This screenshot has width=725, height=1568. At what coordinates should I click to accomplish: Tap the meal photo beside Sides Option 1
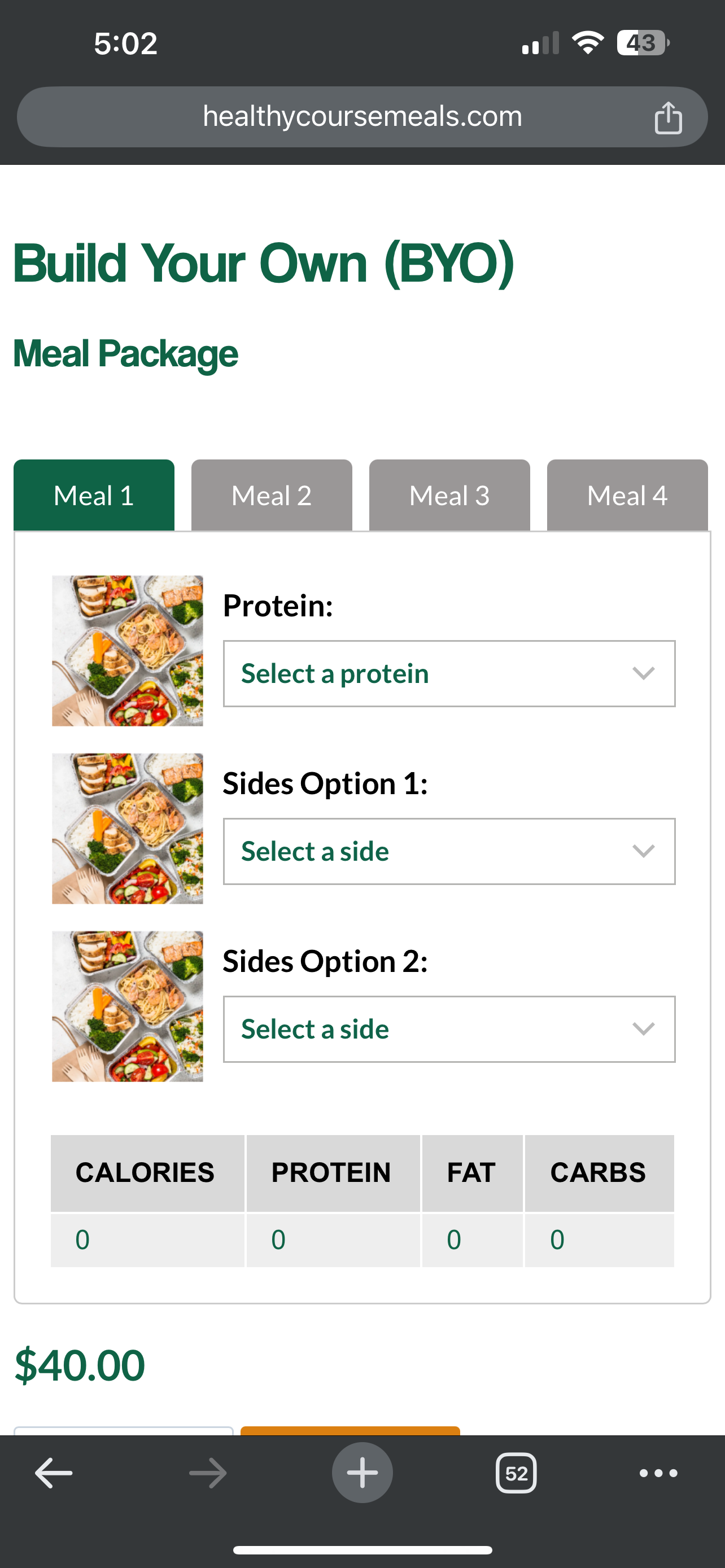click(127, 829)
